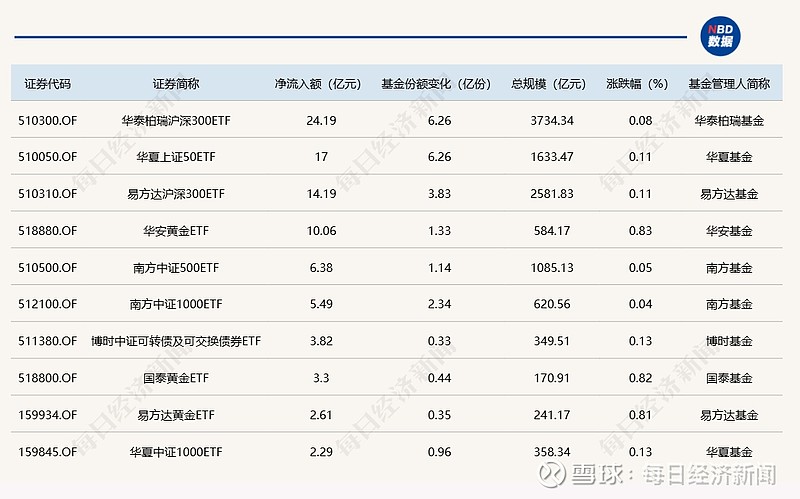Click the 证券代码 column header
The width and height of the screenshot is (800, 499).
pos(47,84)
